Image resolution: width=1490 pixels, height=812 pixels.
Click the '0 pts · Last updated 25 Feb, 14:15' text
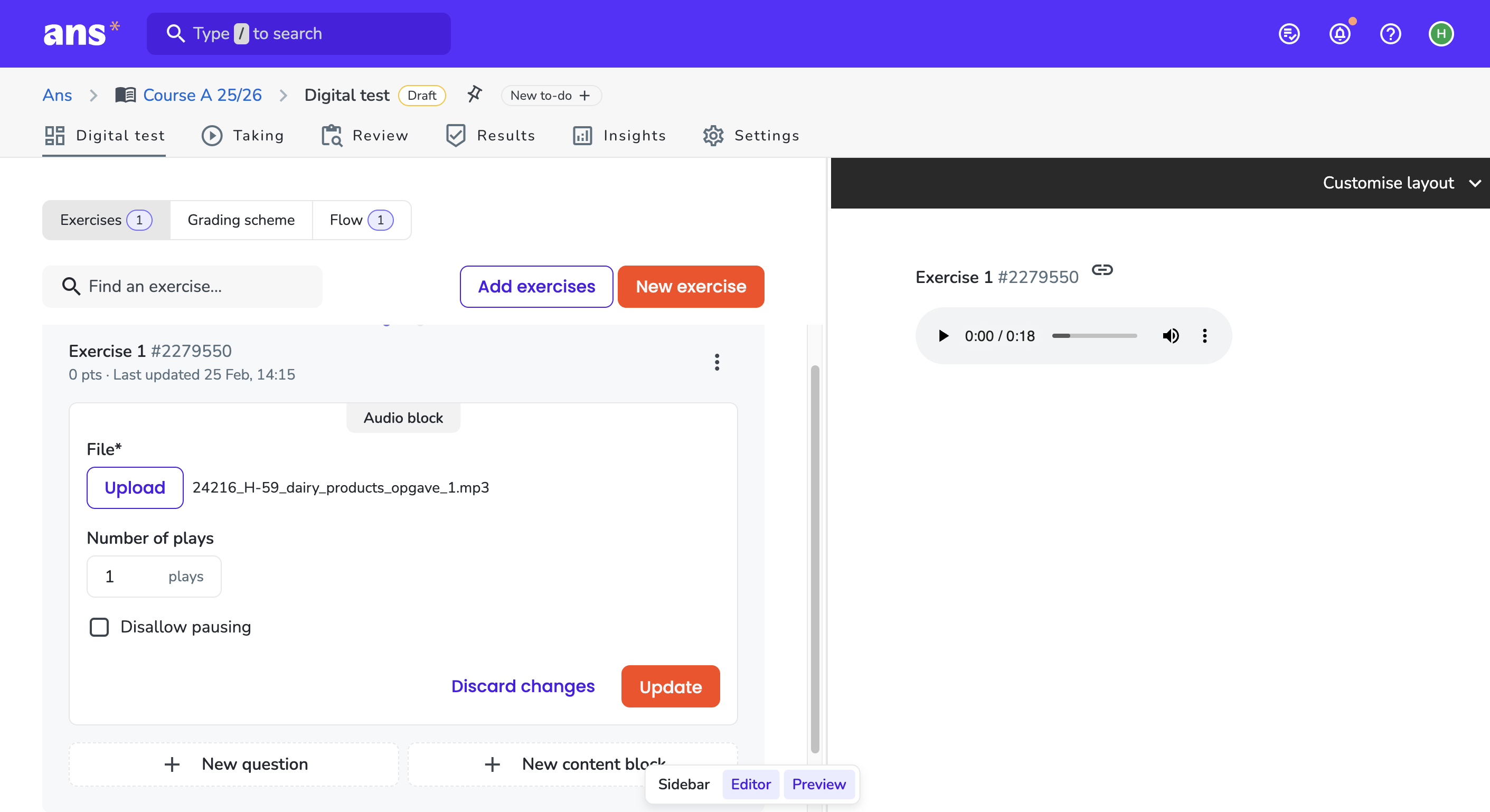click(182, 374)
